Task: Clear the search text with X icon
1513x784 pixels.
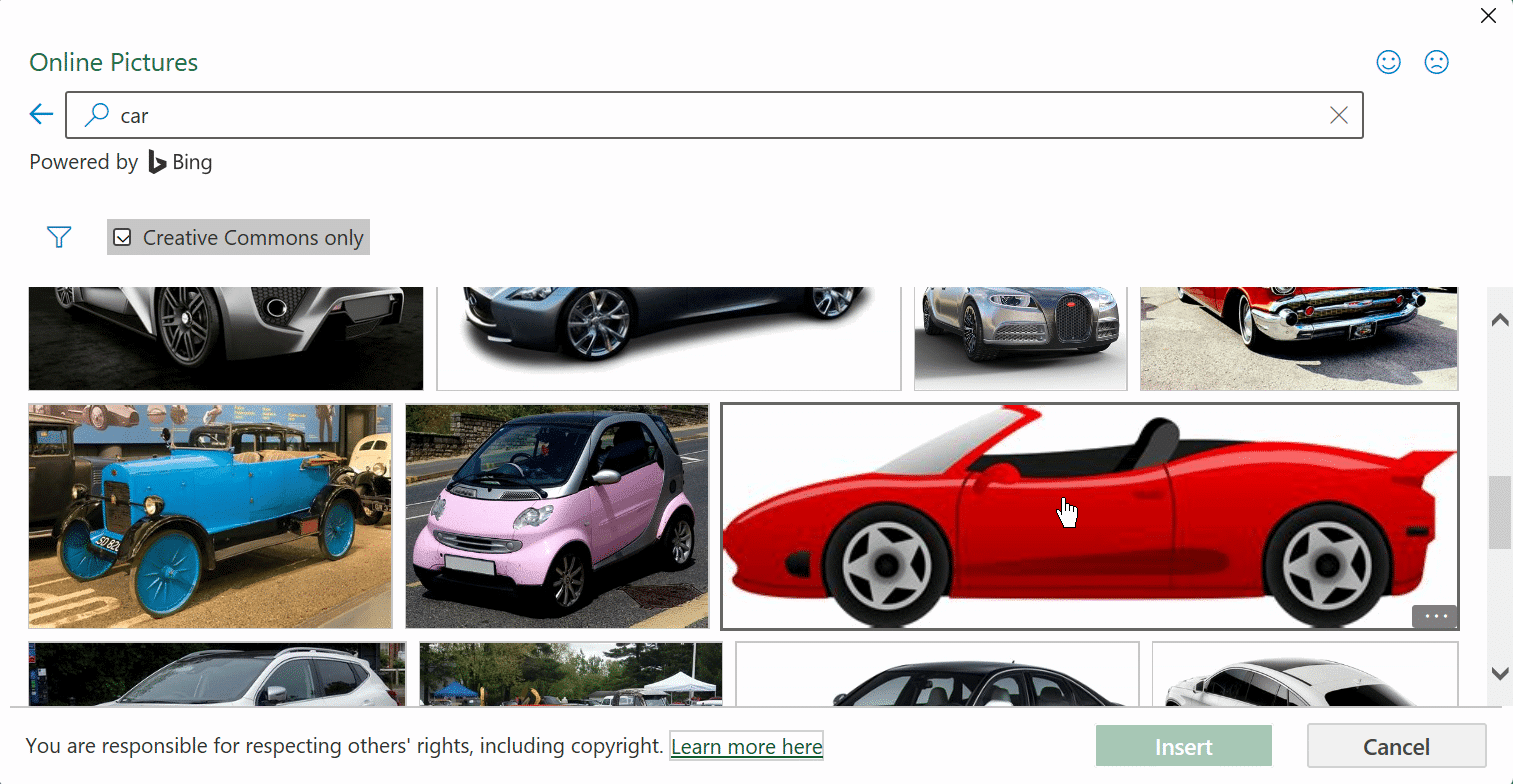Action: click(x=1338, y=115)
